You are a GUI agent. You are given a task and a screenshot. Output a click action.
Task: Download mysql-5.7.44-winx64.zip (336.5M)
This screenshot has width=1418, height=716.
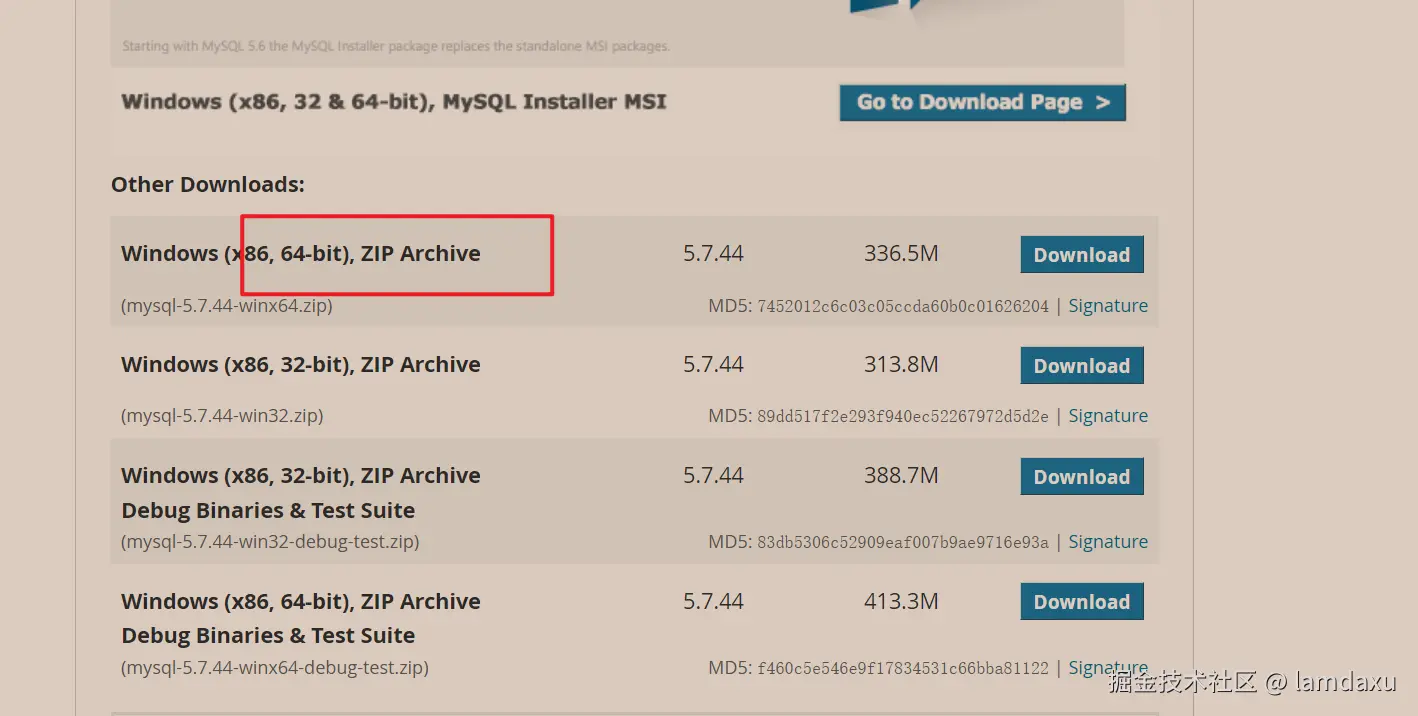coord(1082,255)
